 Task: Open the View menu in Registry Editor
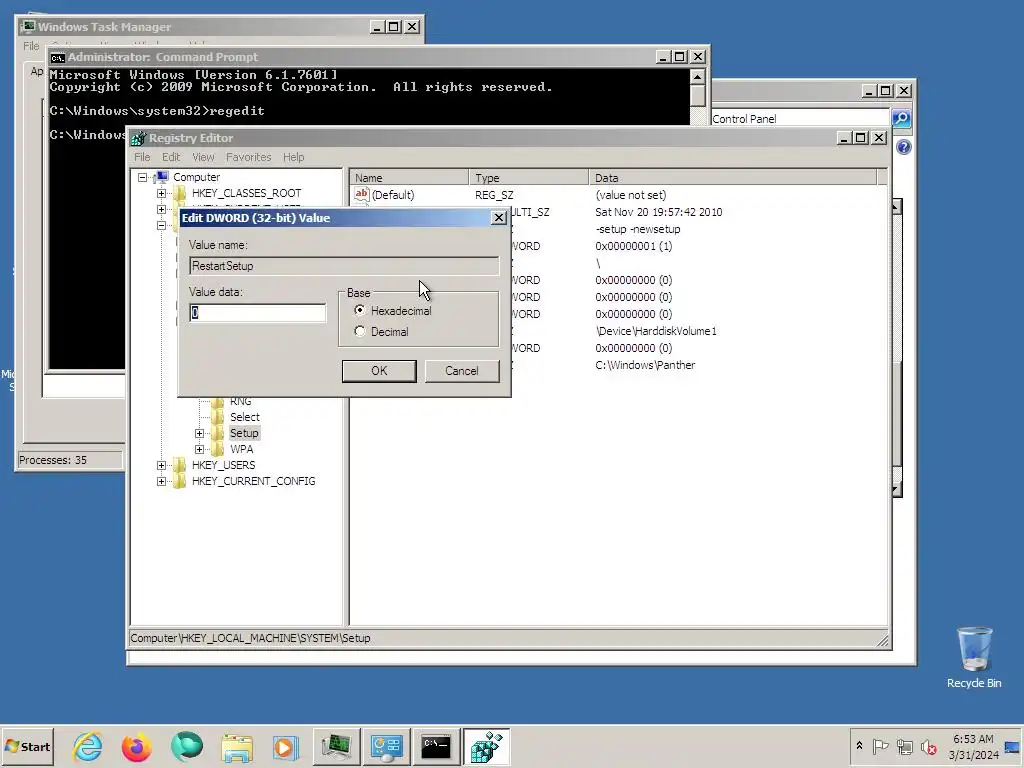(x=203, y=157)
